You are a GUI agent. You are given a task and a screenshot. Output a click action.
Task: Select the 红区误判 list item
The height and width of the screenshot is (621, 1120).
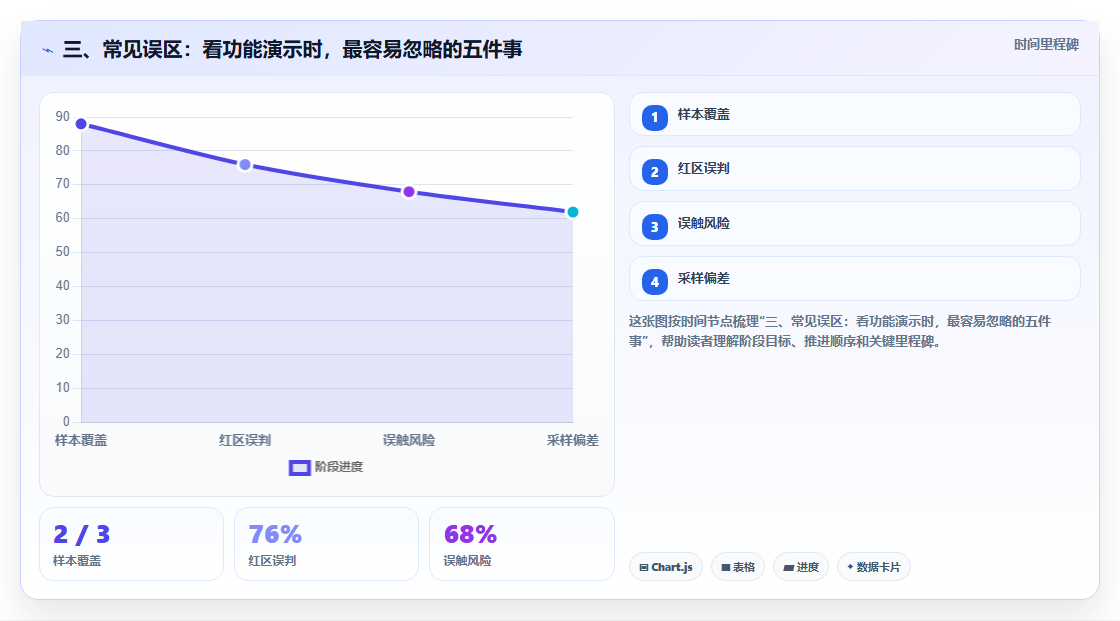click(854, 169)
